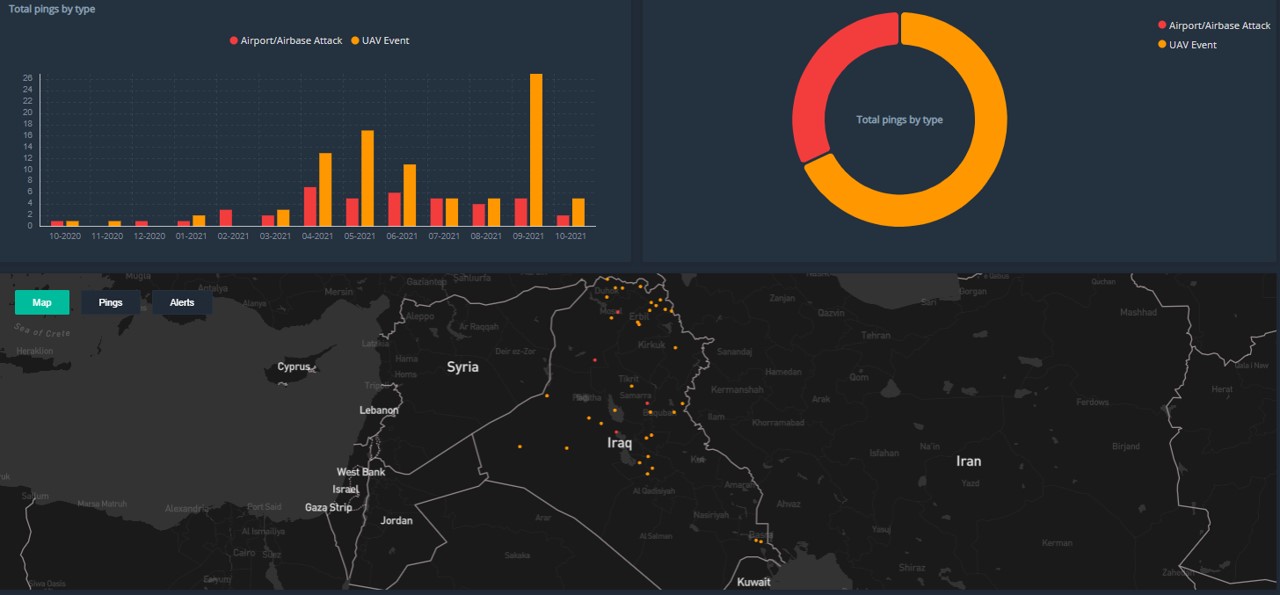Viewport: 1280px width, 595px height.
Task: Click the red Airport/Airbase Attack bar for 08-2021
Action: [479, 215]
